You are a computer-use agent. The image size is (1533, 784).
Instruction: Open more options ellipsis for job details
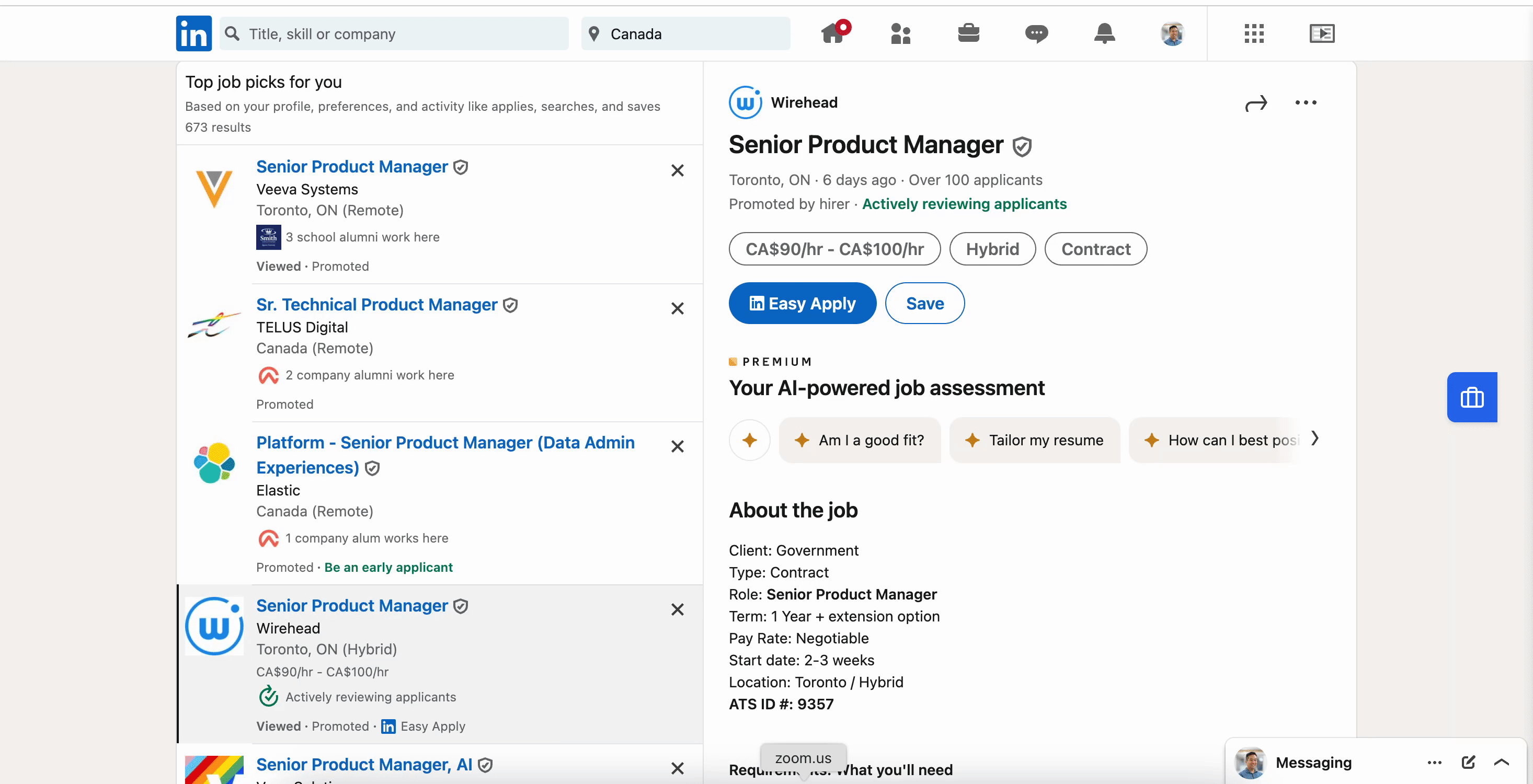1306,103
